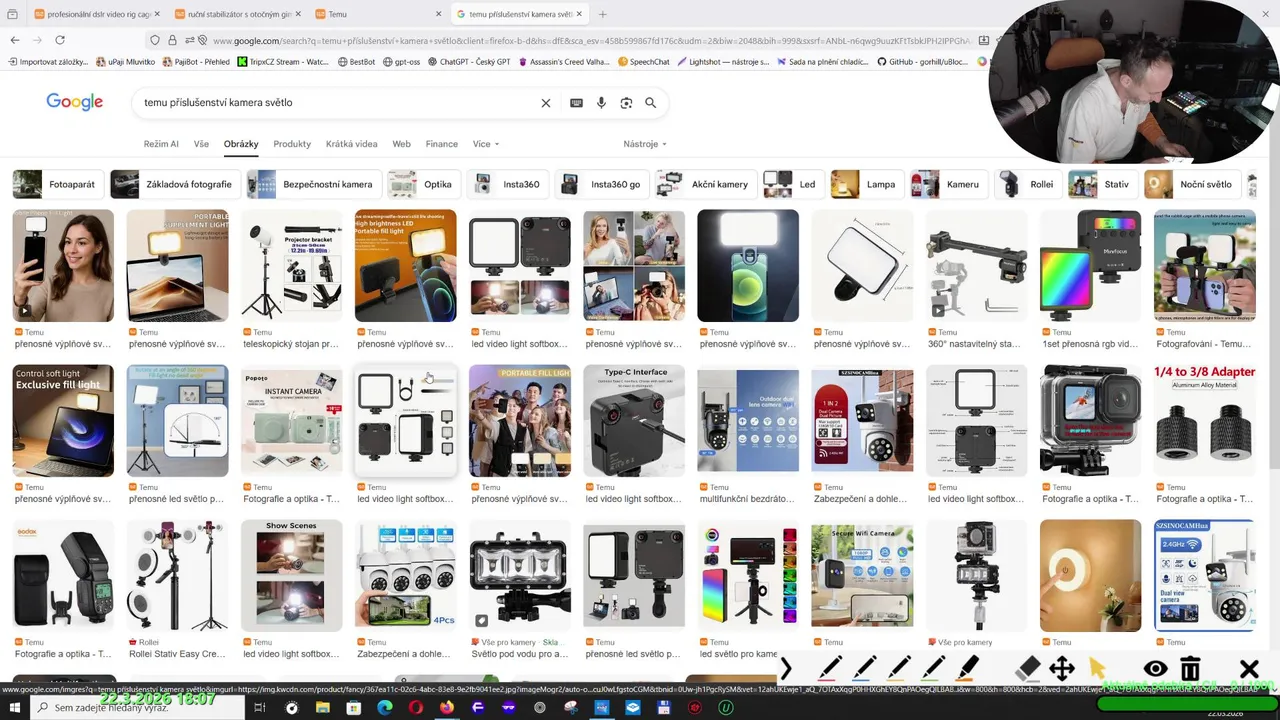Select the blue pen in annotation toolbar
The height and width of the screenshot is (720, 1280).
click(865, 668)
